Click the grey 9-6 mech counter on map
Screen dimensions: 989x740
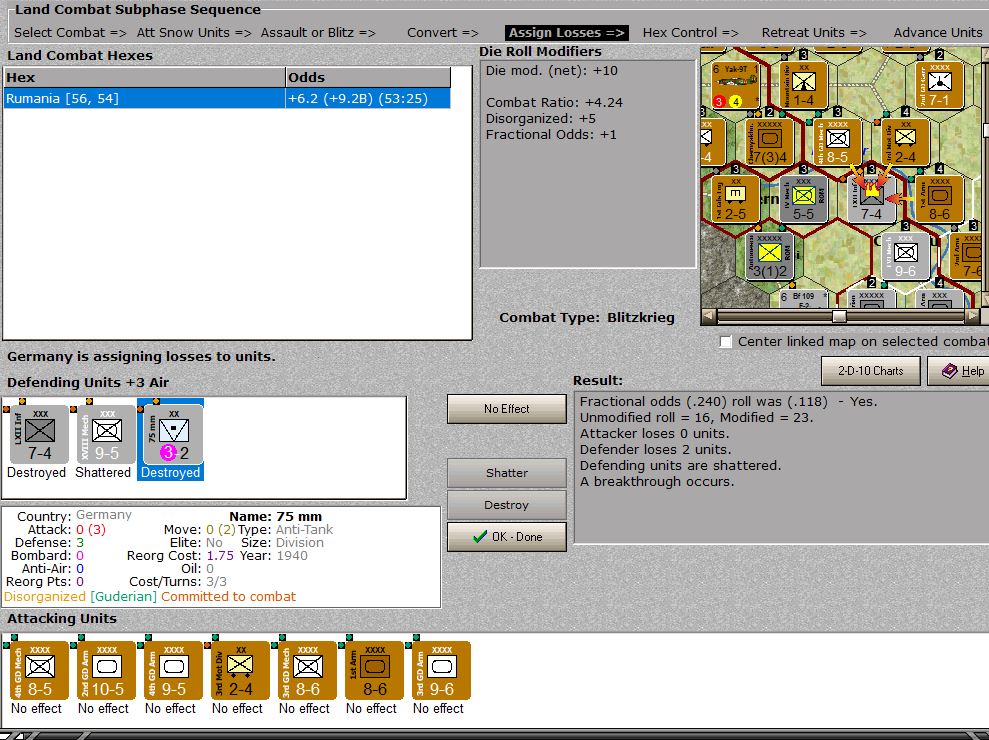(905, 255)
